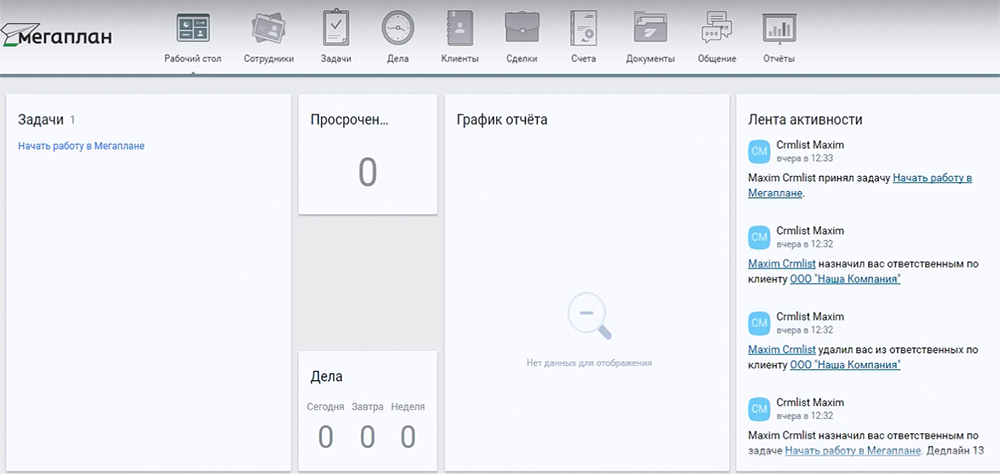1000x474 pixels.
Task: Open the Сотрудники employees icon
Action: 269,29
